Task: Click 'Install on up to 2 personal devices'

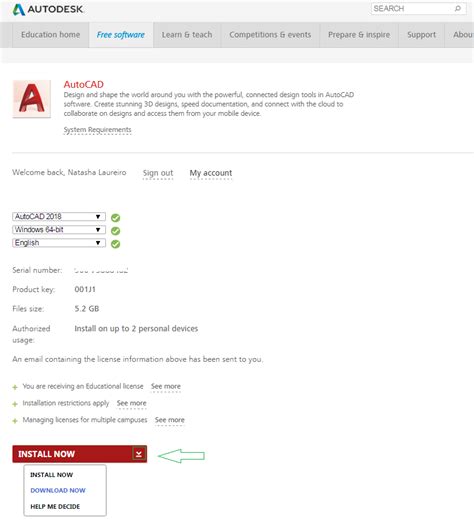Action: point(136,329)
